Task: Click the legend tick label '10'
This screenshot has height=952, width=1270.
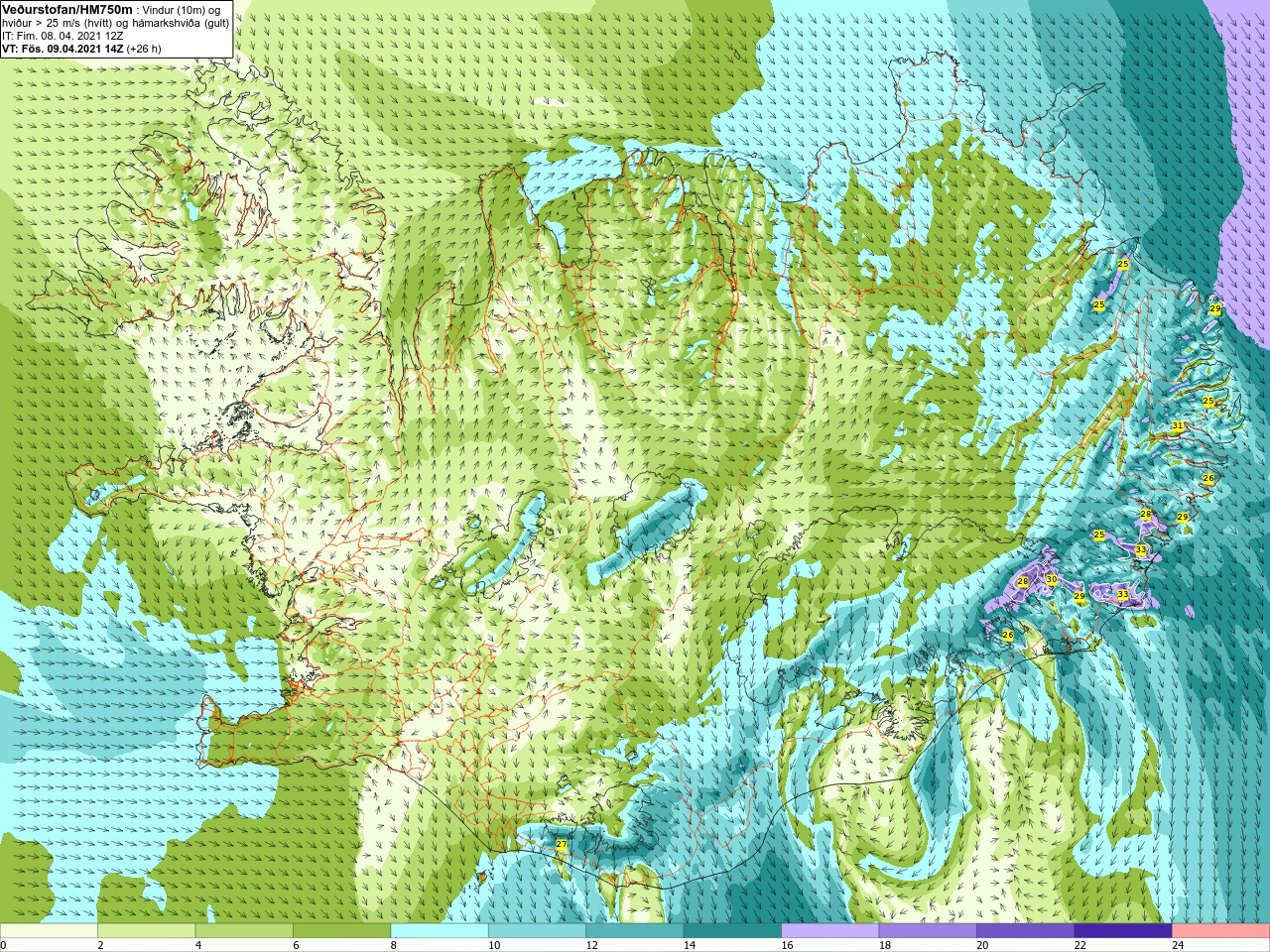Action: point(494,945)
